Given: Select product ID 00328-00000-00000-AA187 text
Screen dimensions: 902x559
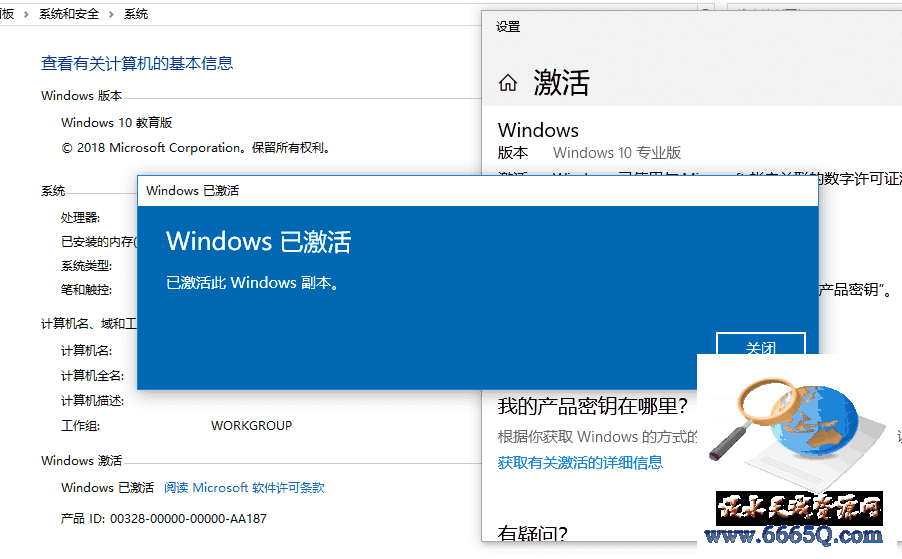Looking at the screenshot, I should click(188, 519).
